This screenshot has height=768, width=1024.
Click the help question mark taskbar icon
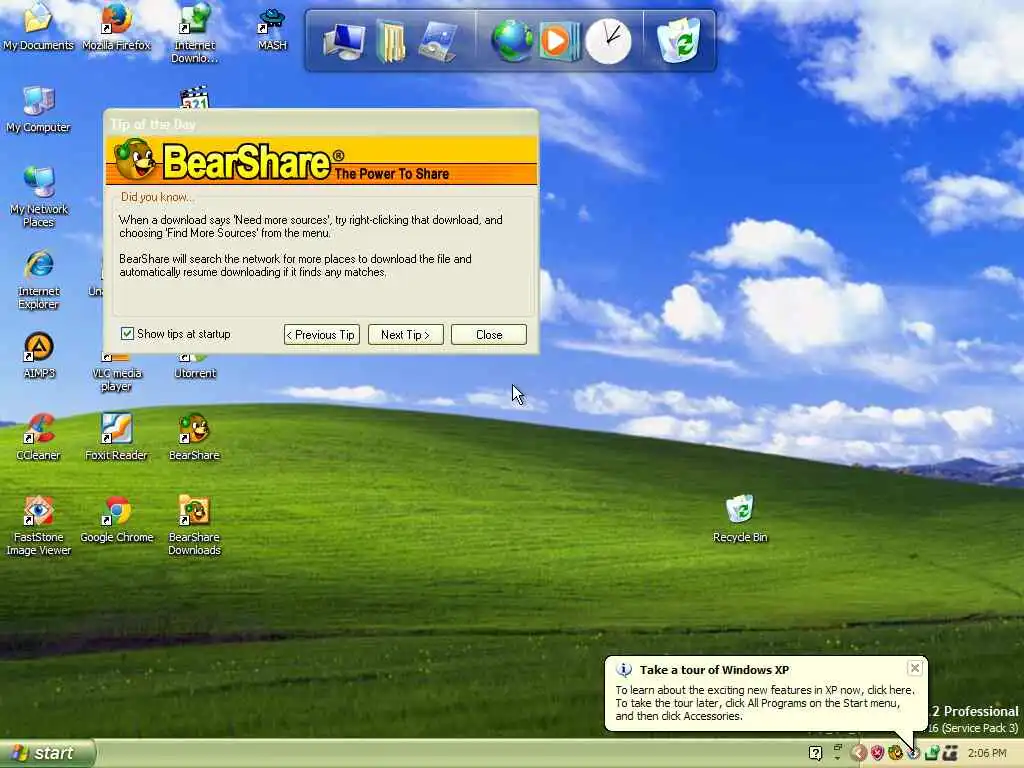[x=815, y=753]
